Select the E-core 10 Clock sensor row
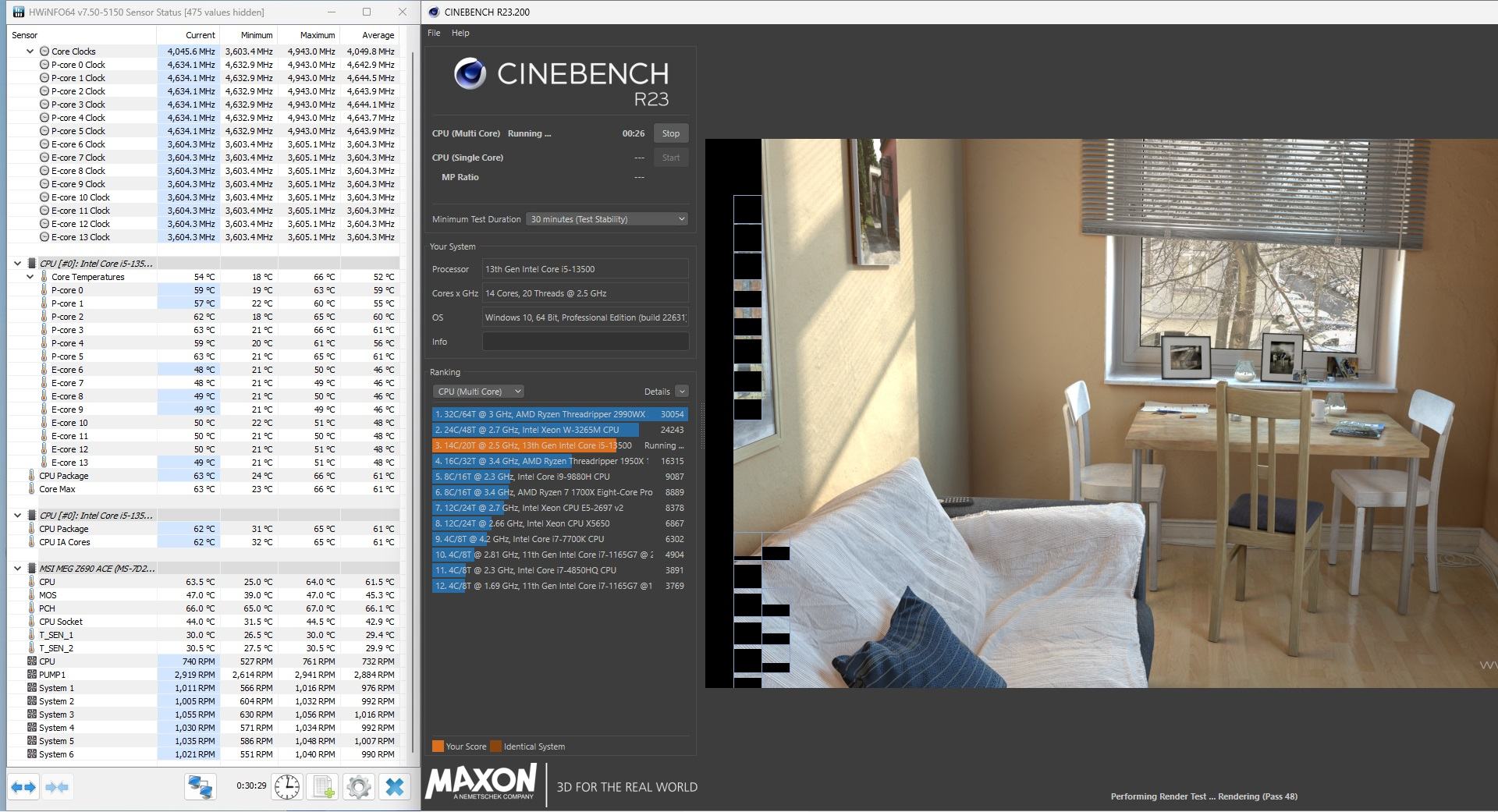This screenshot has width=1498, height=812. (204, 197)
